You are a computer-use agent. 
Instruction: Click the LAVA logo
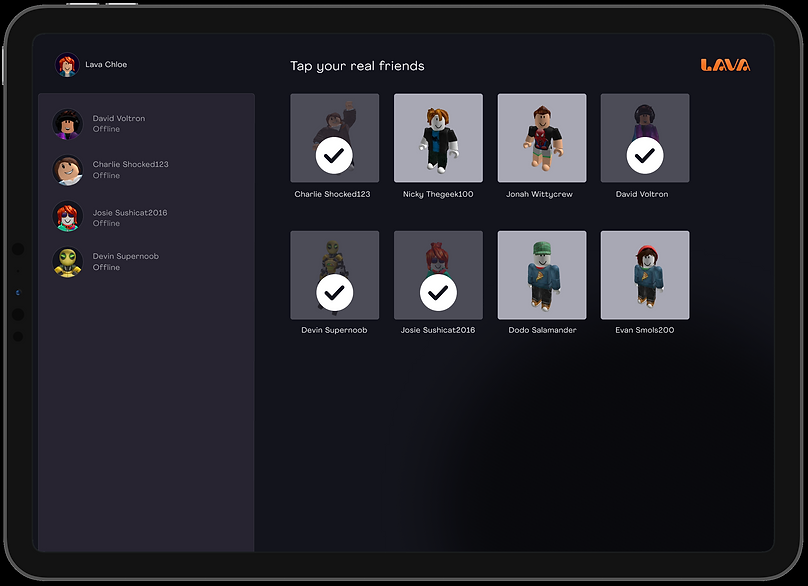pyautogui.click(x=725, y=65)
